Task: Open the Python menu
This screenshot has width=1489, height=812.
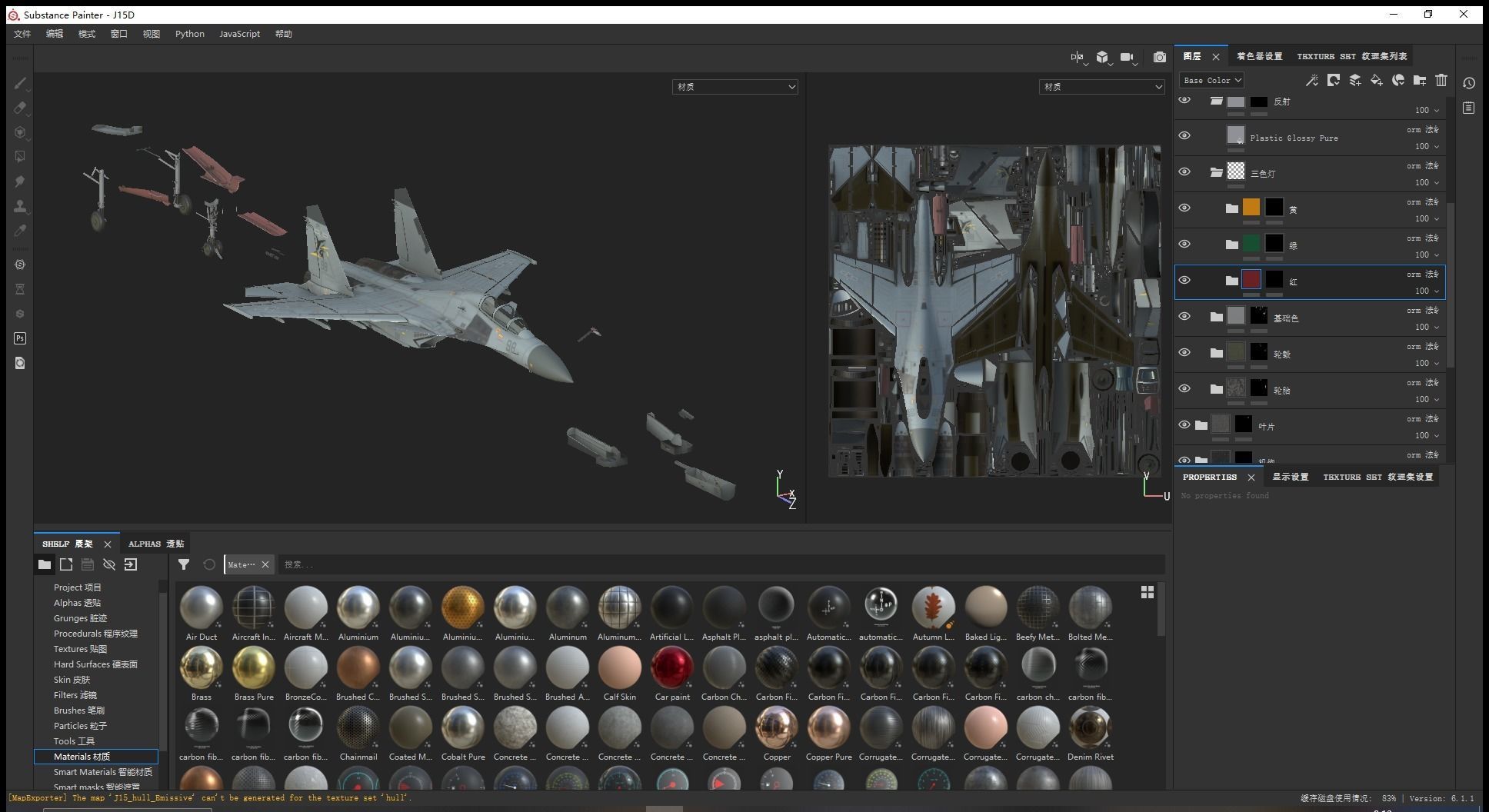Action: (x=189, y=34)
